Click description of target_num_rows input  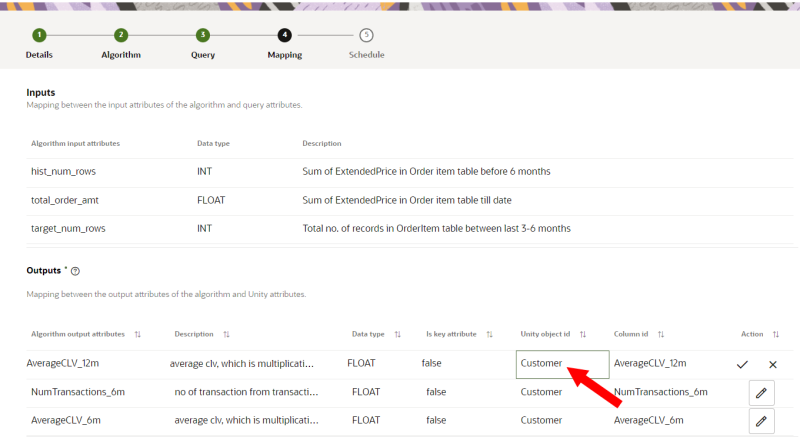437,229
